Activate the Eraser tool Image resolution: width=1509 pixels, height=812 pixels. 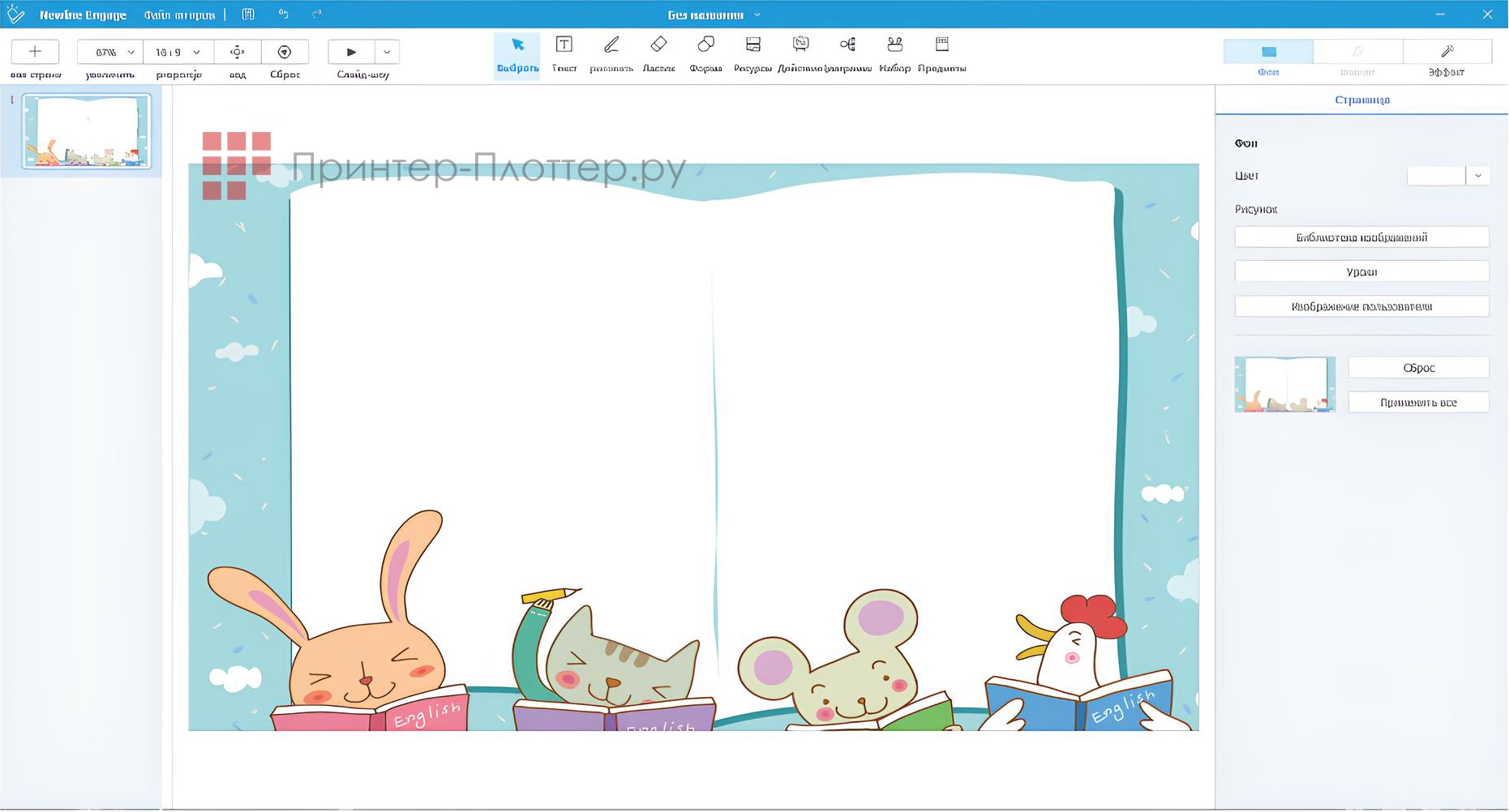tap(658, 45)
